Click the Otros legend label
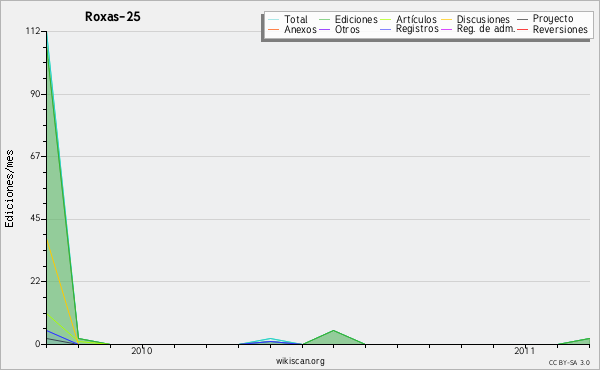 pos(347,29)
